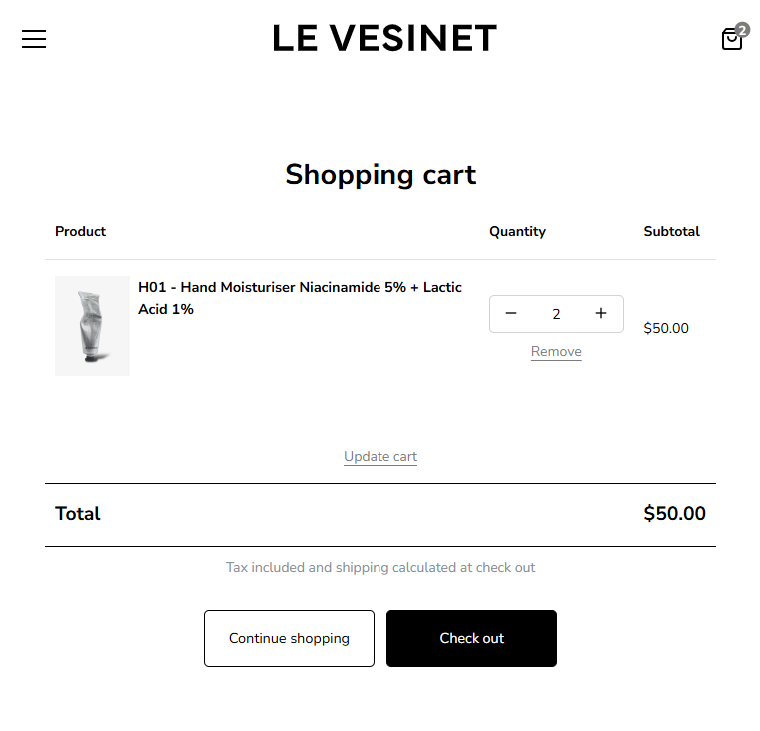Open the shopping bag cart icon
The height and width of the screenshot is (731, 760).
pos(731,39)
